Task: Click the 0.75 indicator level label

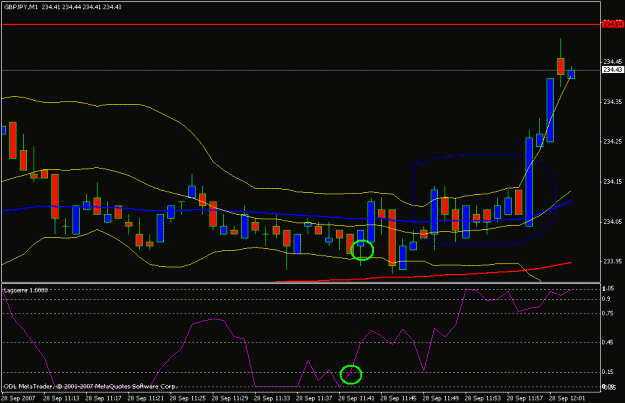Action: pos(608,314)
